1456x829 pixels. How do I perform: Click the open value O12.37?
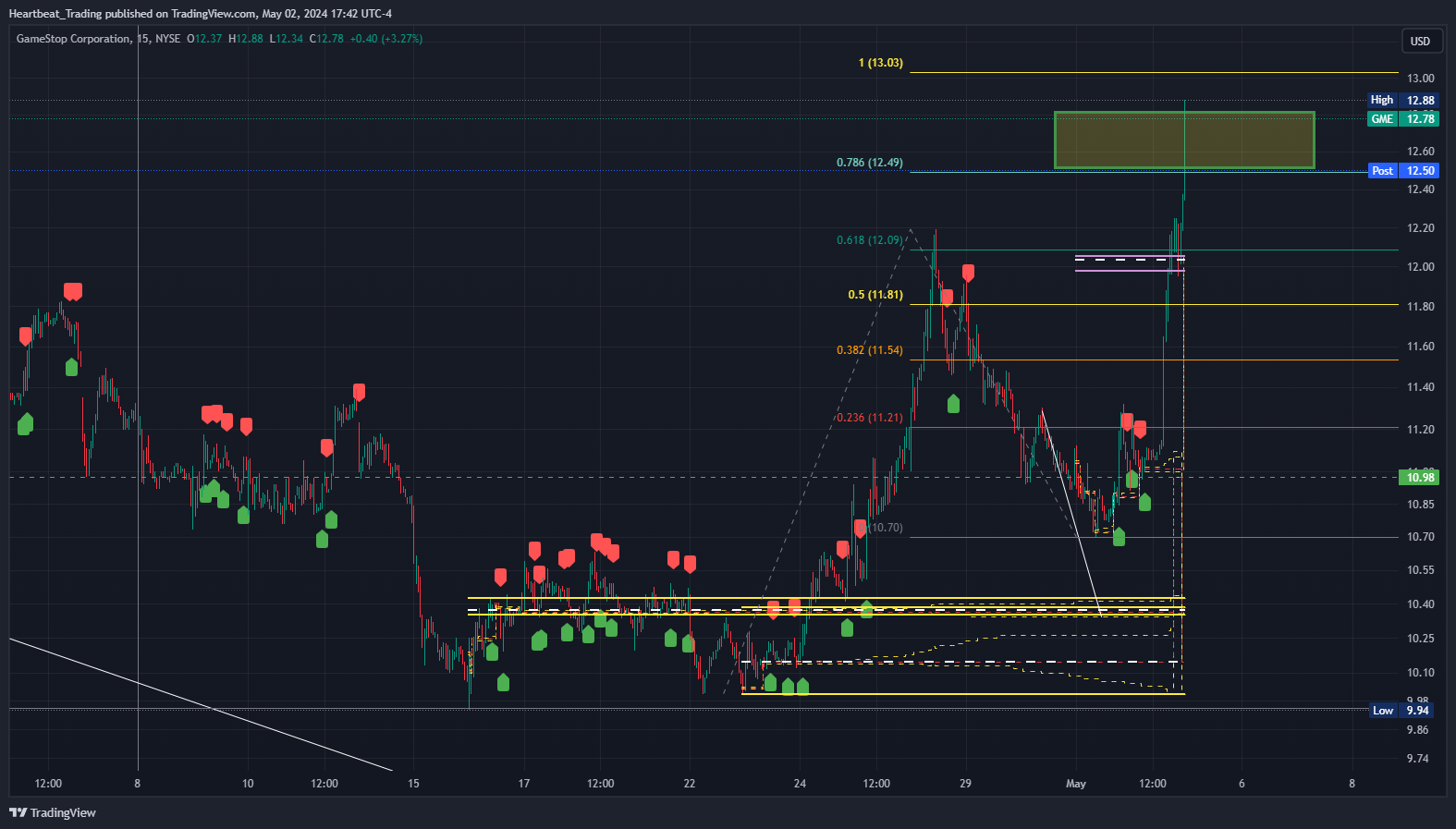click(204, 39)
